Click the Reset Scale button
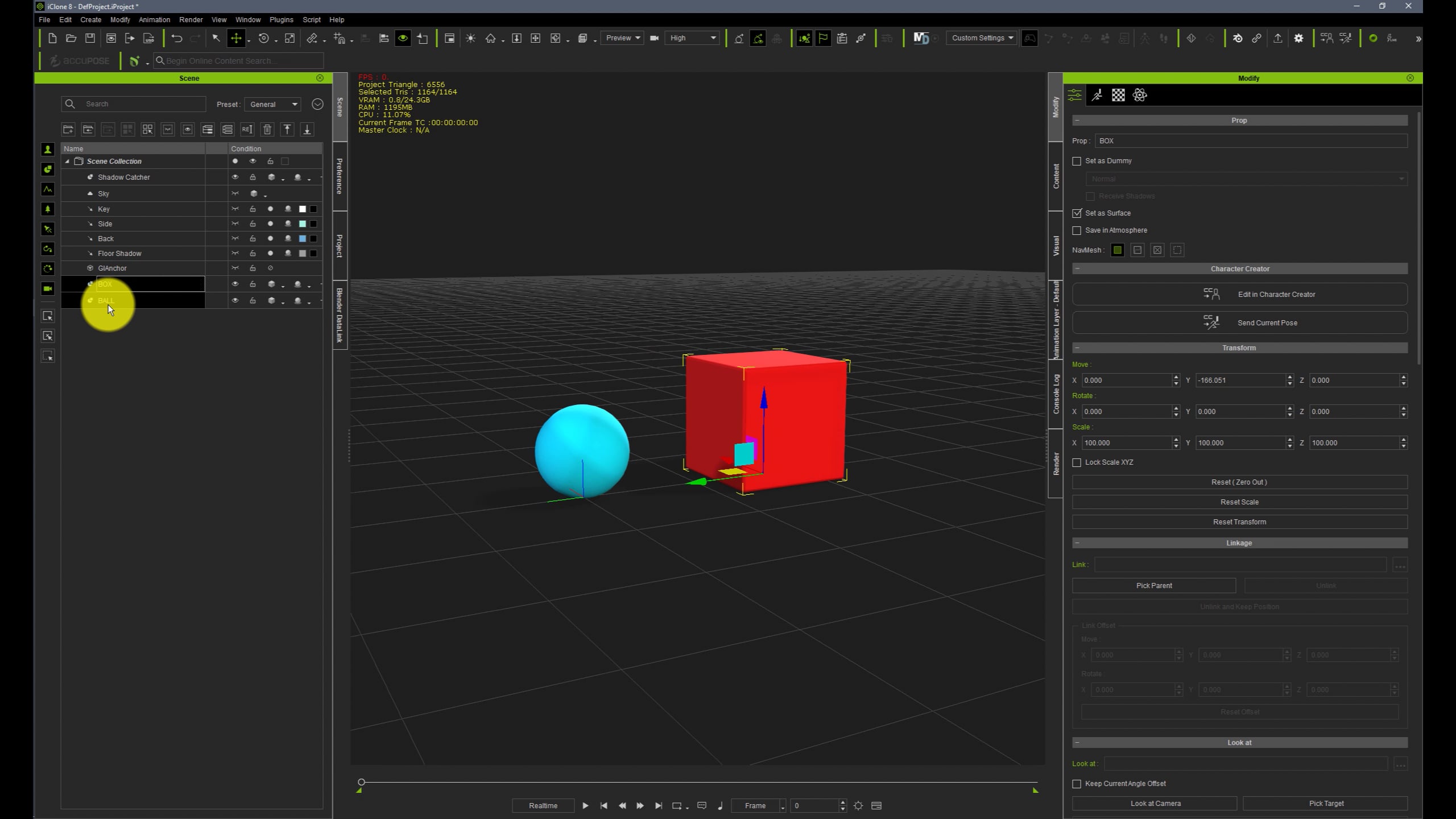The image size is (1456, 819). pyautogui.click(x=1240, y=502)
